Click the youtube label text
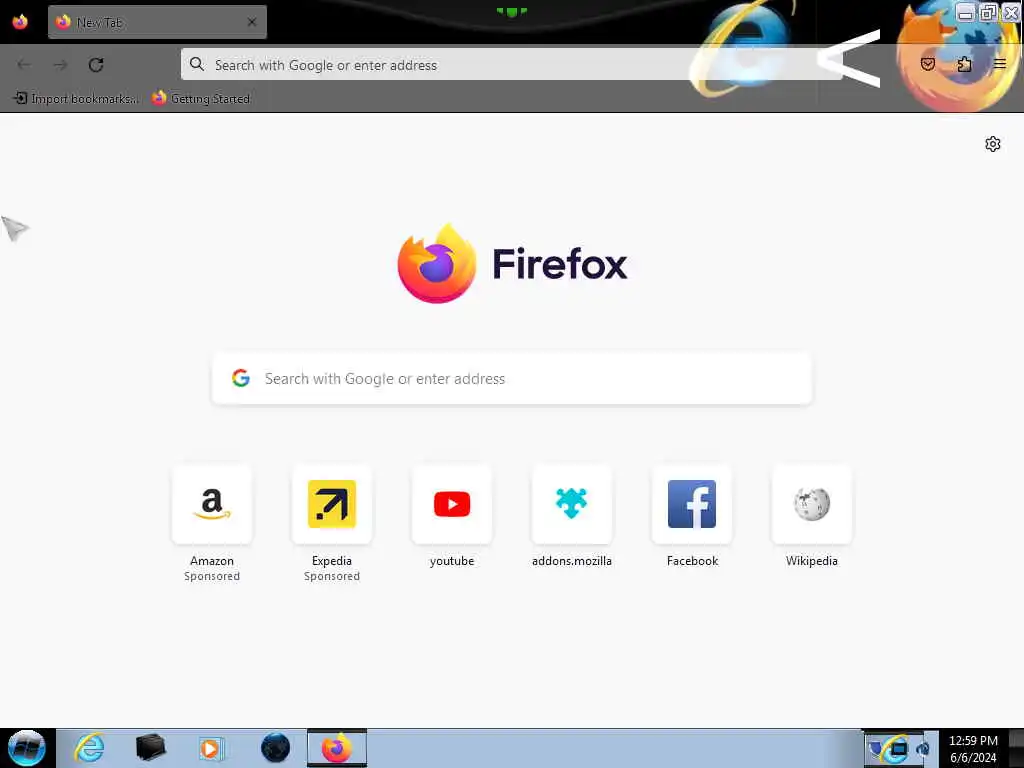Image resolution: width=1024 pixels, height=768 pixels. pyautogui.click(x=452, y=561)
